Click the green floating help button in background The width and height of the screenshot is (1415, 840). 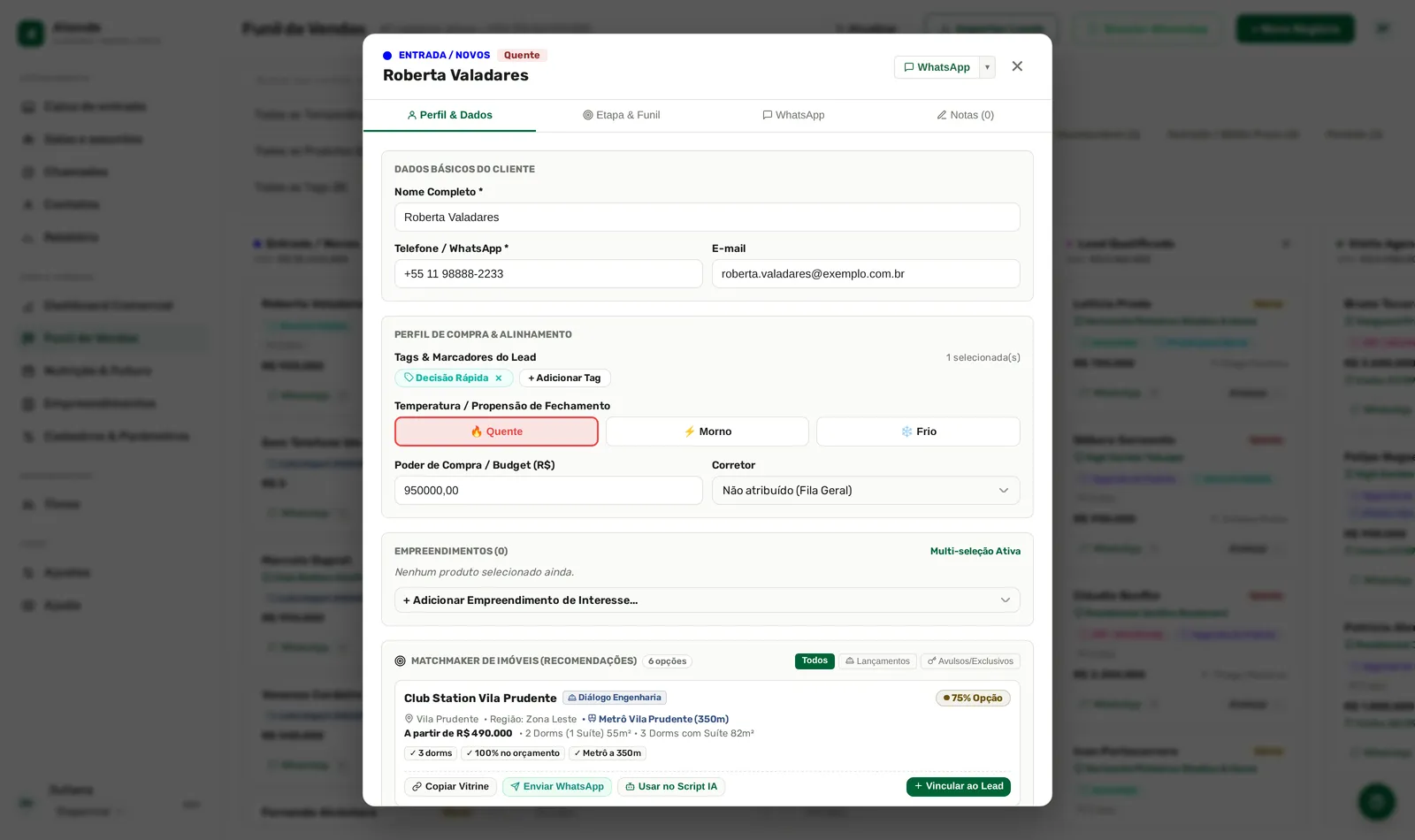pos(1377,802)
